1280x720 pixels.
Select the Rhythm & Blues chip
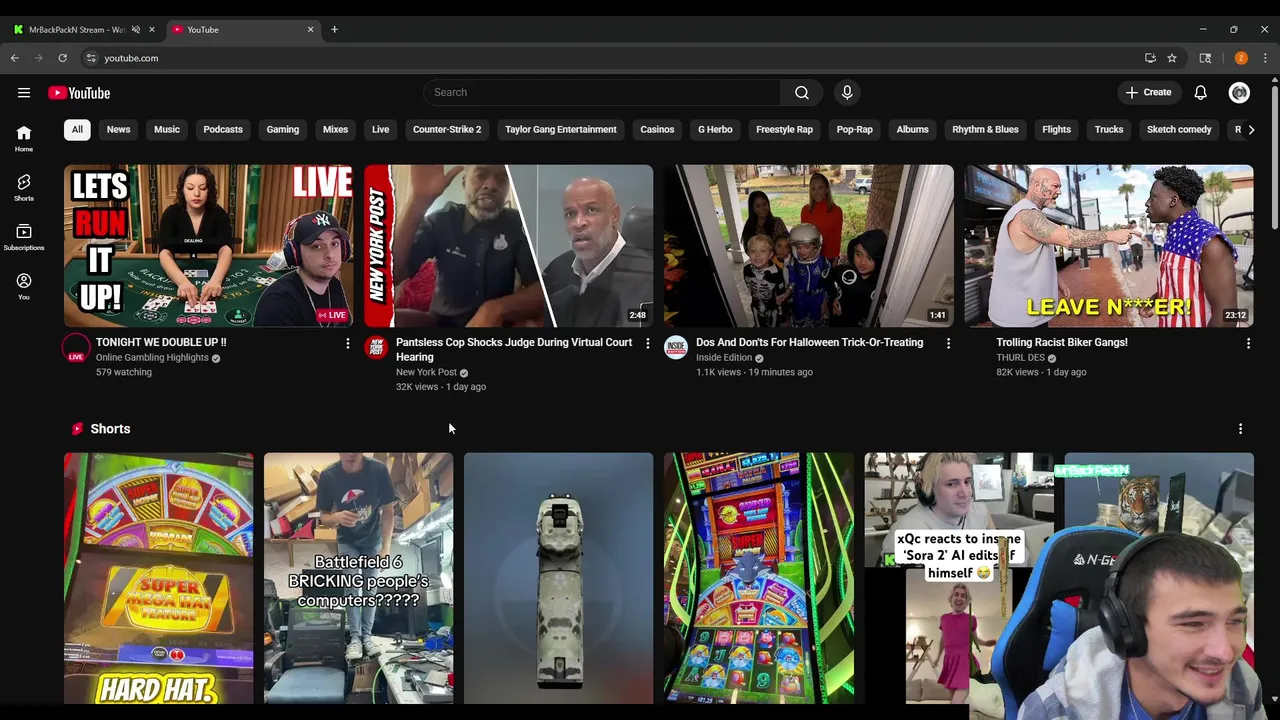point(985,129)
